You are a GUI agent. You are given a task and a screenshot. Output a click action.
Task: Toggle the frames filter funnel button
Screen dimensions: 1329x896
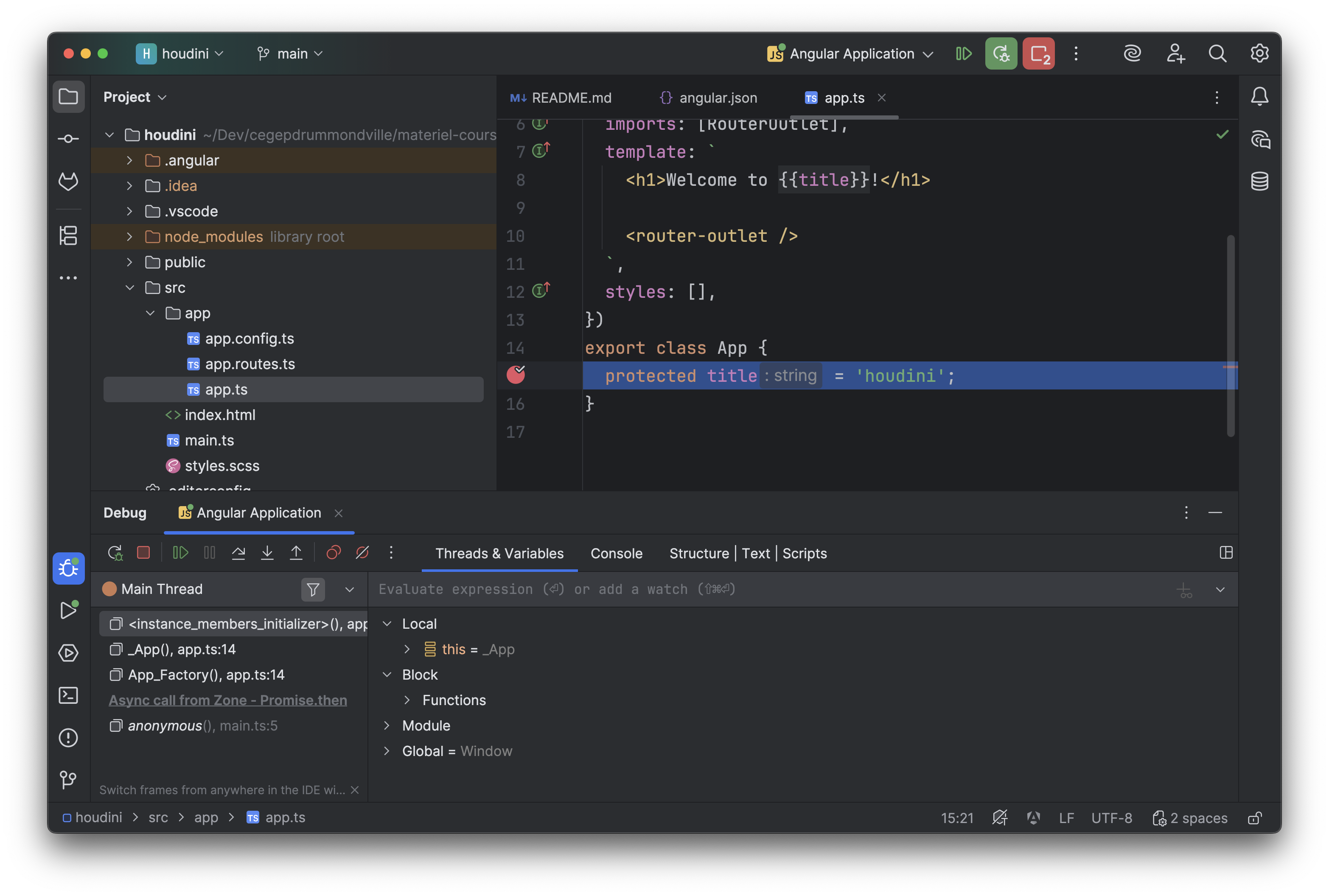tap(313, 589)
